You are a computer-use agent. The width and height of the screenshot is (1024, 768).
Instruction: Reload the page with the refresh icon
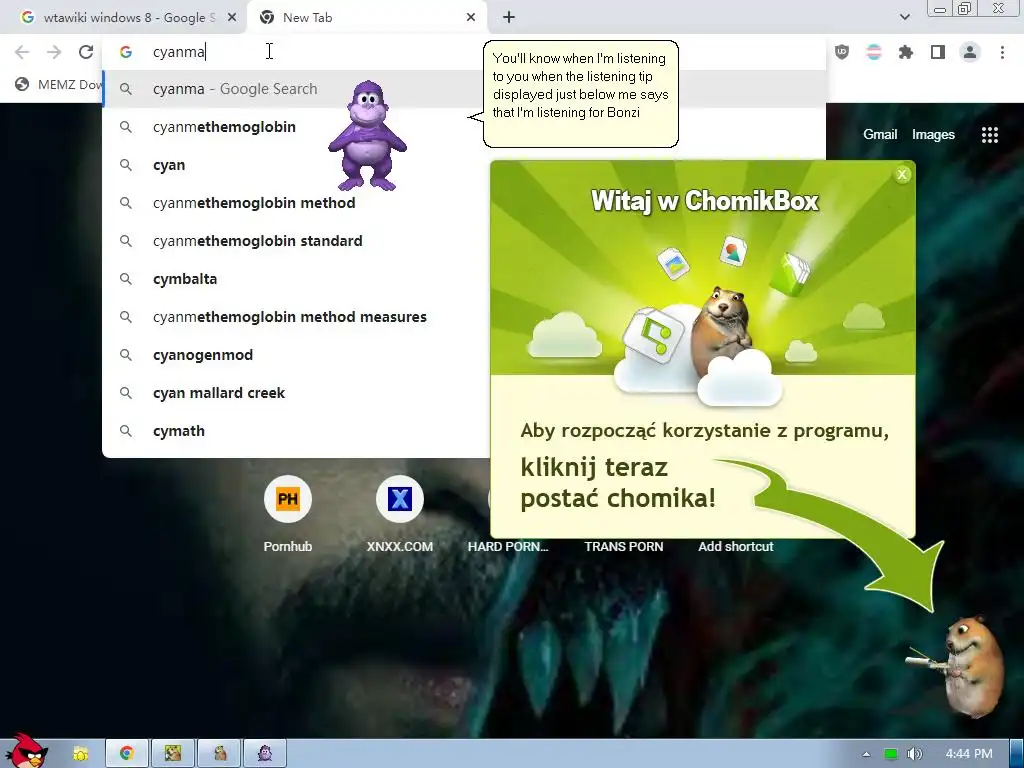coord(86,52)
